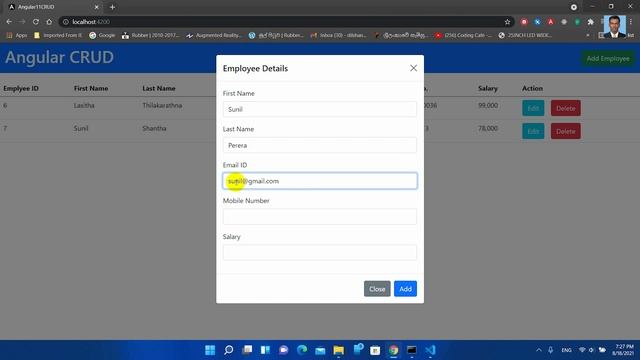Viewport: 640px width, 360px height.
Task: Click the Mobile Number input field
Action: click(x=320, y=217)
